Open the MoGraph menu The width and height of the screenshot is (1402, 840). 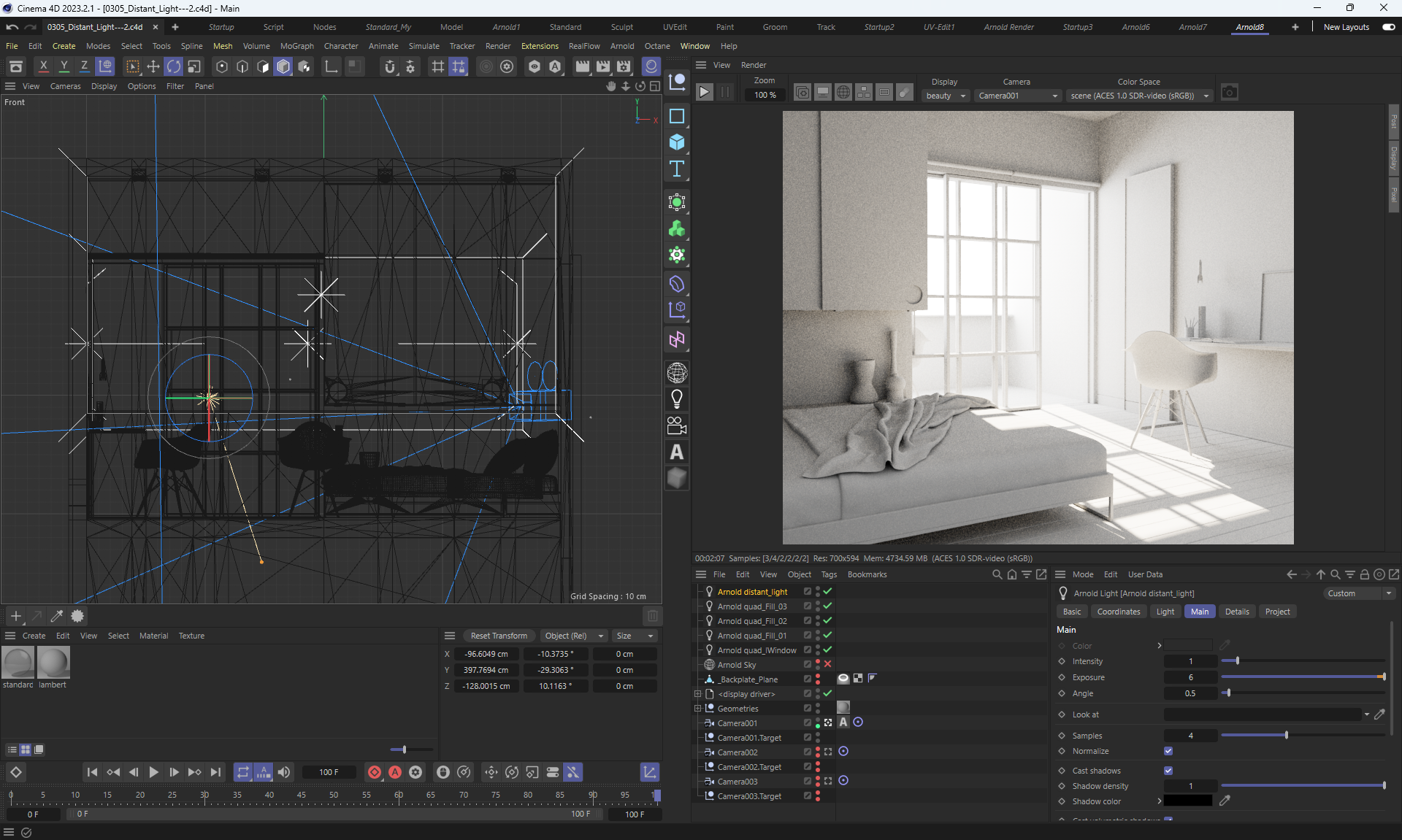pos(296,46)
